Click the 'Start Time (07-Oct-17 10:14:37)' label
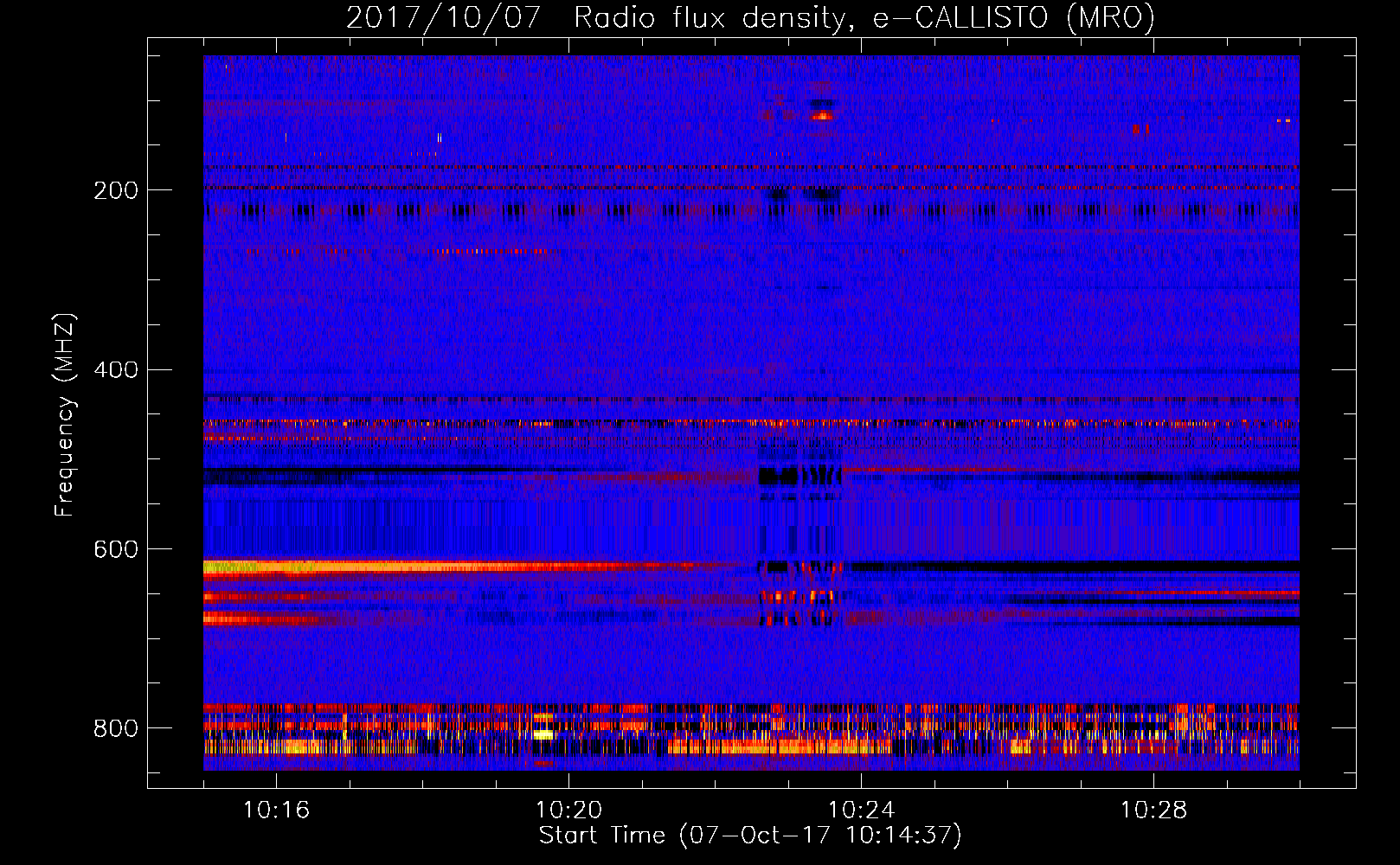Image resolution: width=1400 pixels, height=865 pixels. 750,836
